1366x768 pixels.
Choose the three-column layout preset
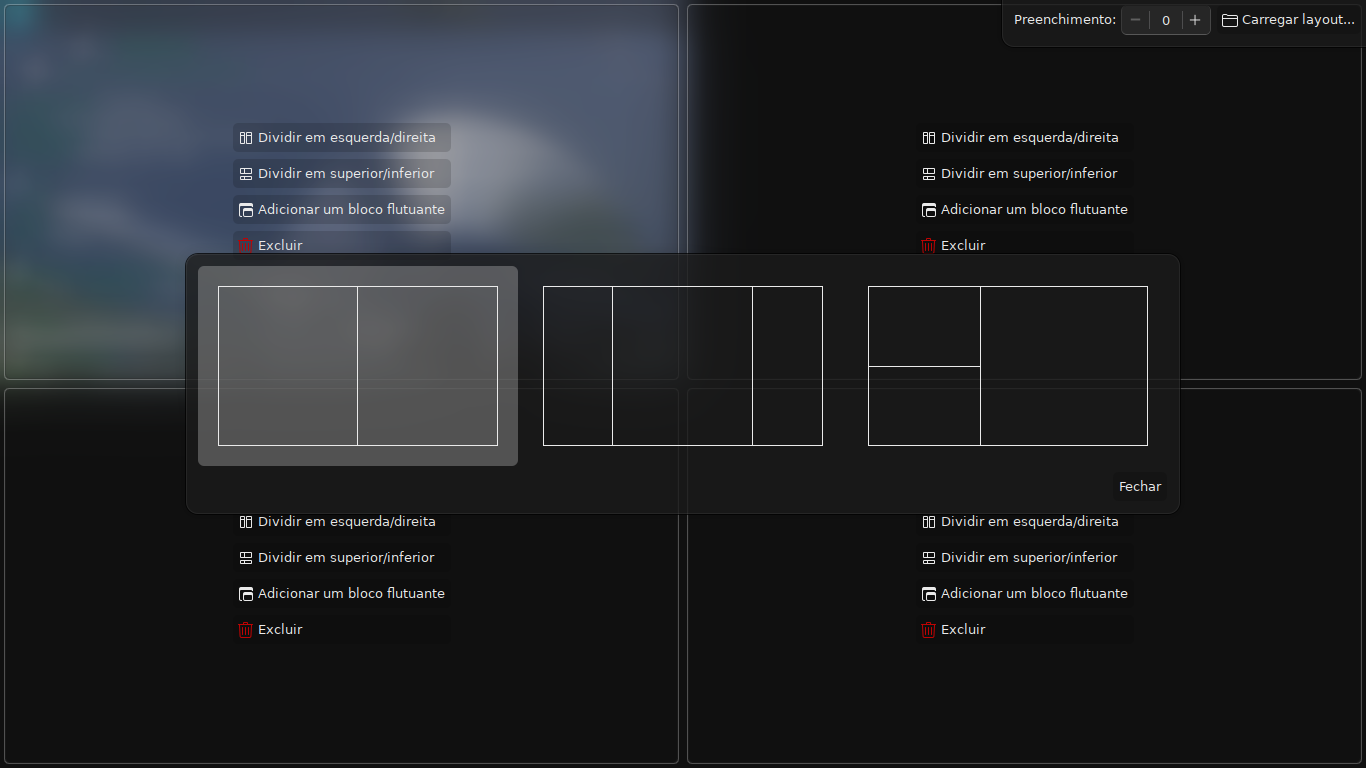point(682,366)
